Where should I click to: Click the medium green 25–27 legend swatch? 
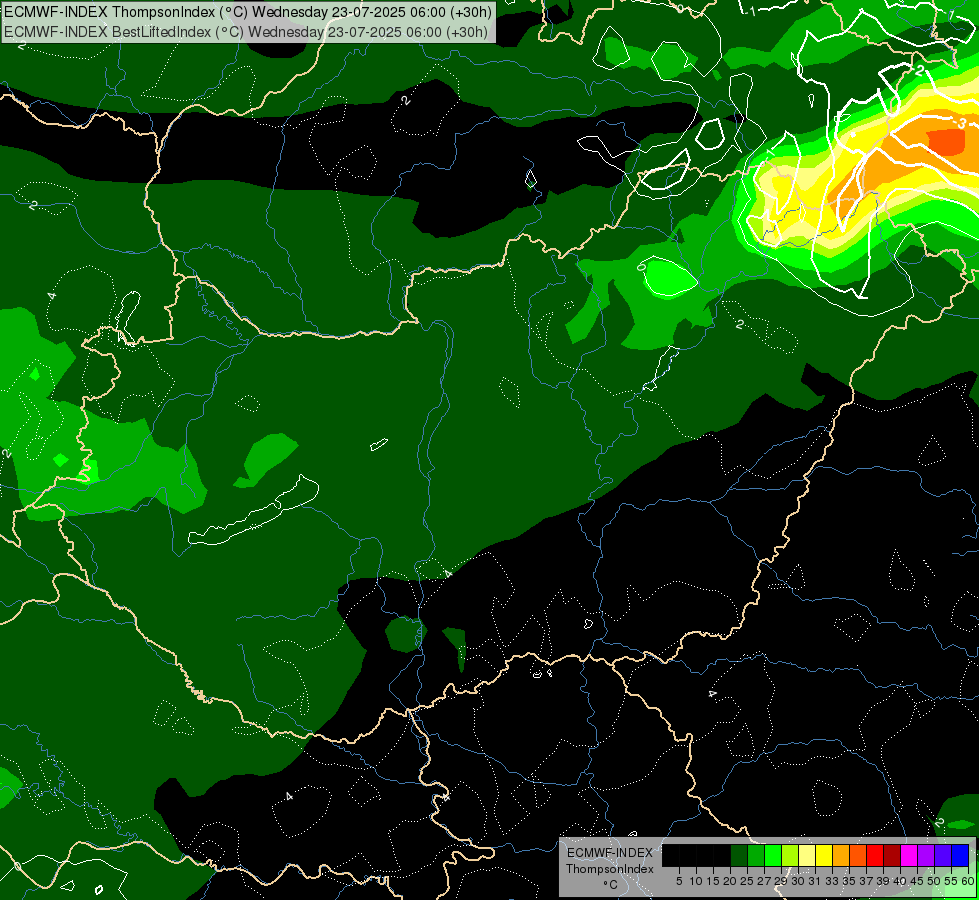[756, 855]
